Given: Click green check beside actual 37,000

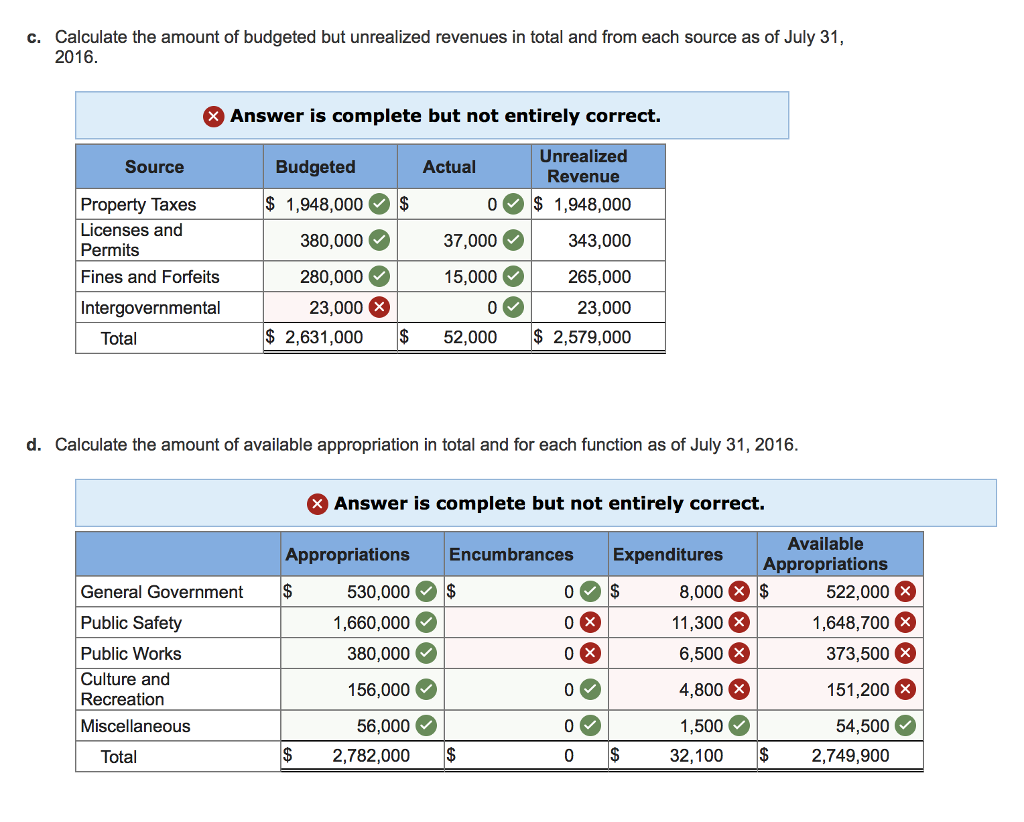Looking at the screenshot, I should [x=513, y=240].
